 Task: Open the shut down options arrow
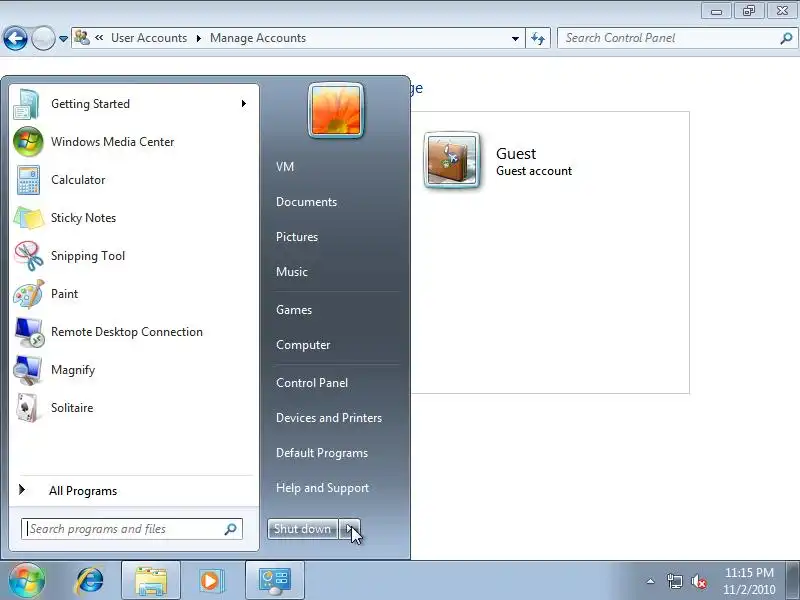tap(349, 529)
